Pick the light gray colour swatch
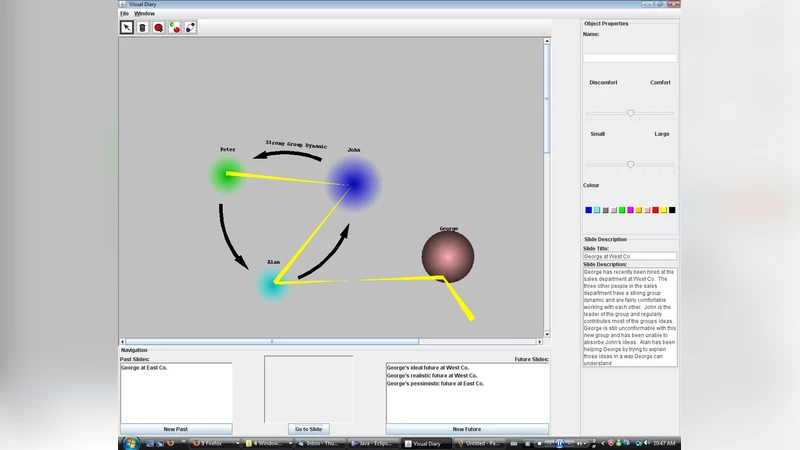 click(x=614, y=210)
